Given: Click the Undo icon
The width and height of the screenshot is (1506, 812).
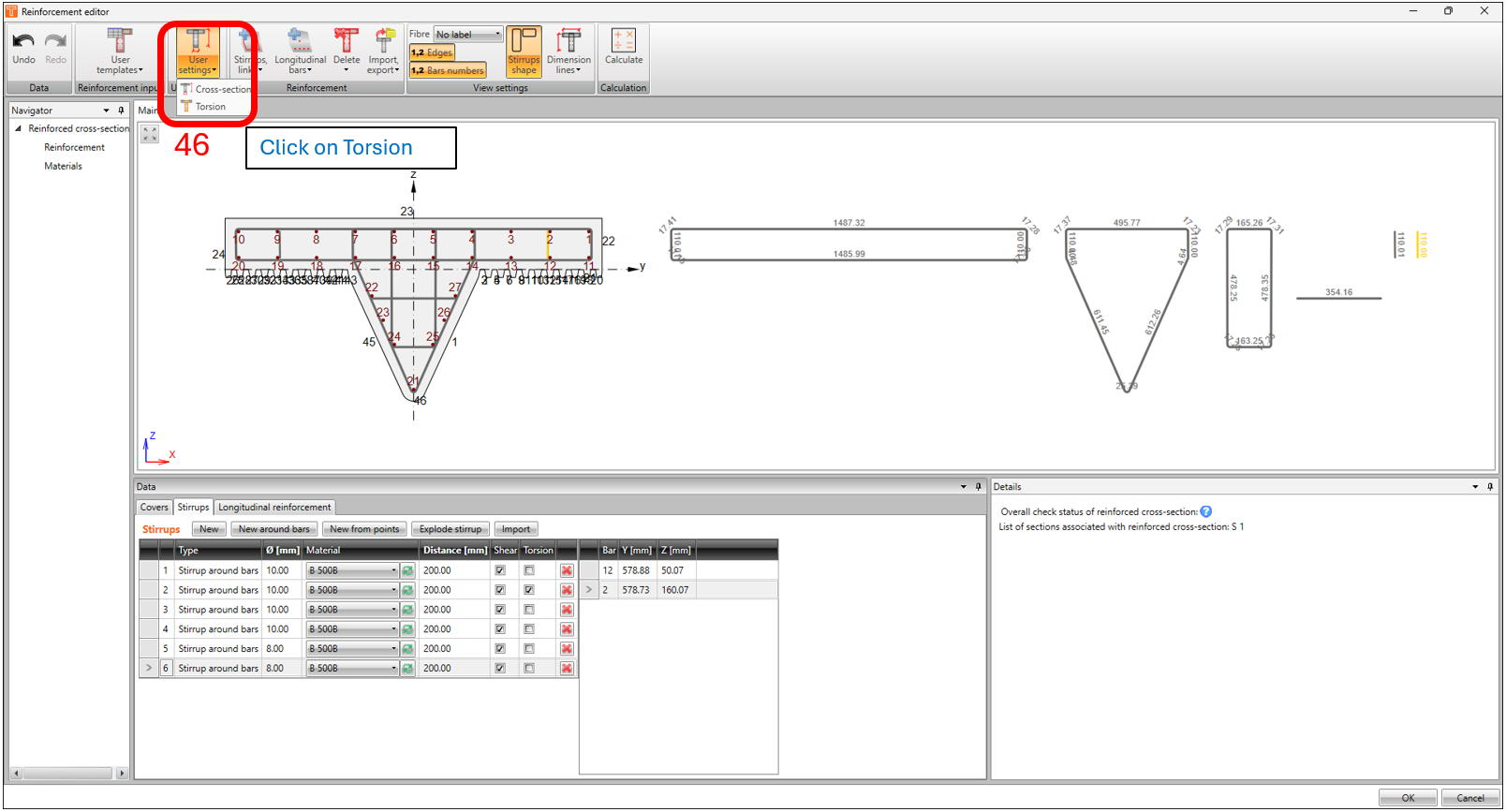Looking at the screenshot, I should click(23, 42).
